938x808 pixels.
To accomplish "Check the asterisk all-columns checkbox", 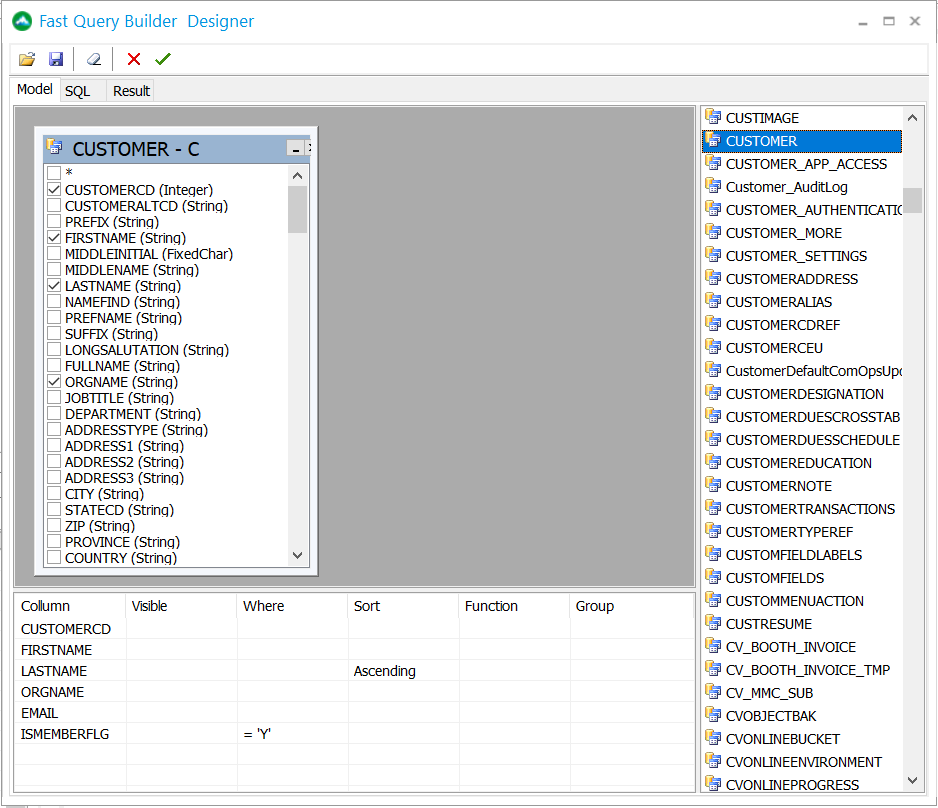I will coord(54,173).
